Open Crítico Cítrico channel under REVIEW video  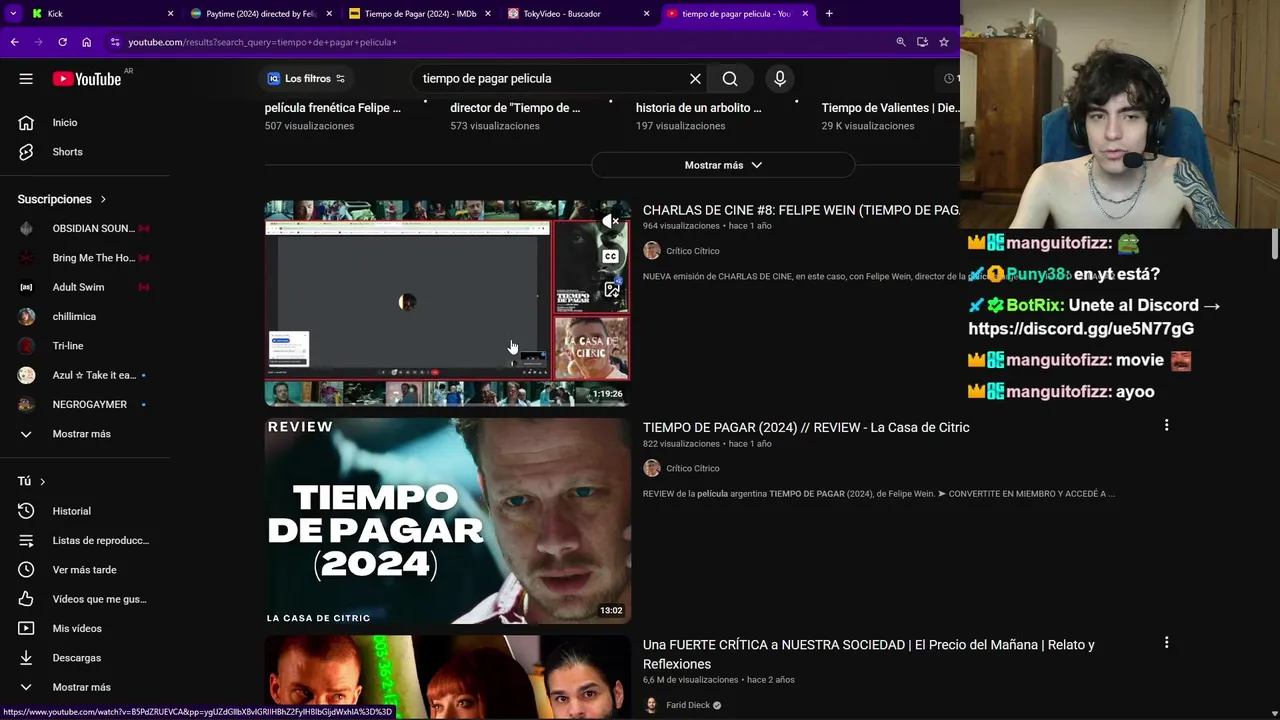tap(692, 468)
